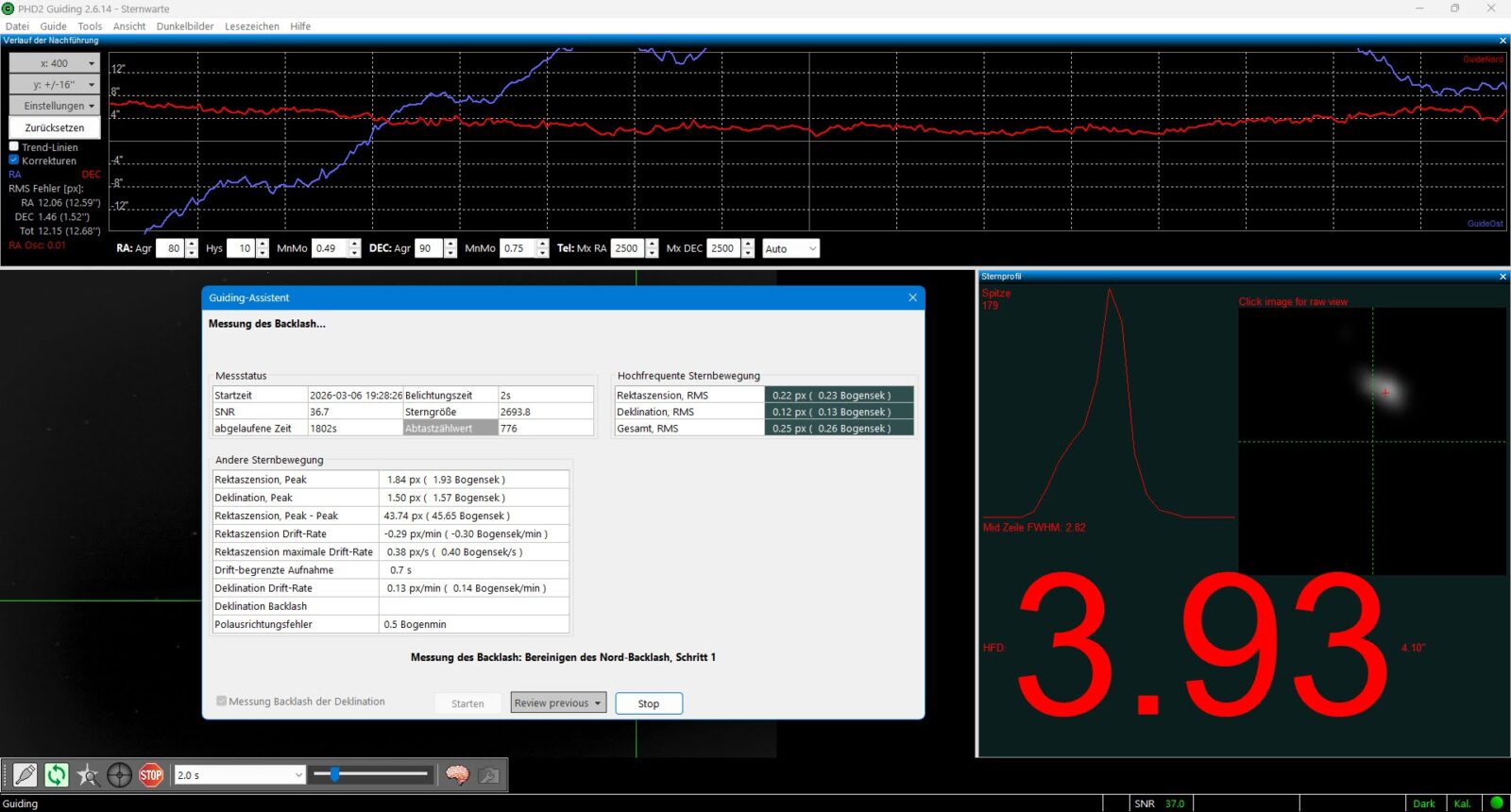
Task: Close the Guiding-Assistent dialog
Action: coord(912,297)
